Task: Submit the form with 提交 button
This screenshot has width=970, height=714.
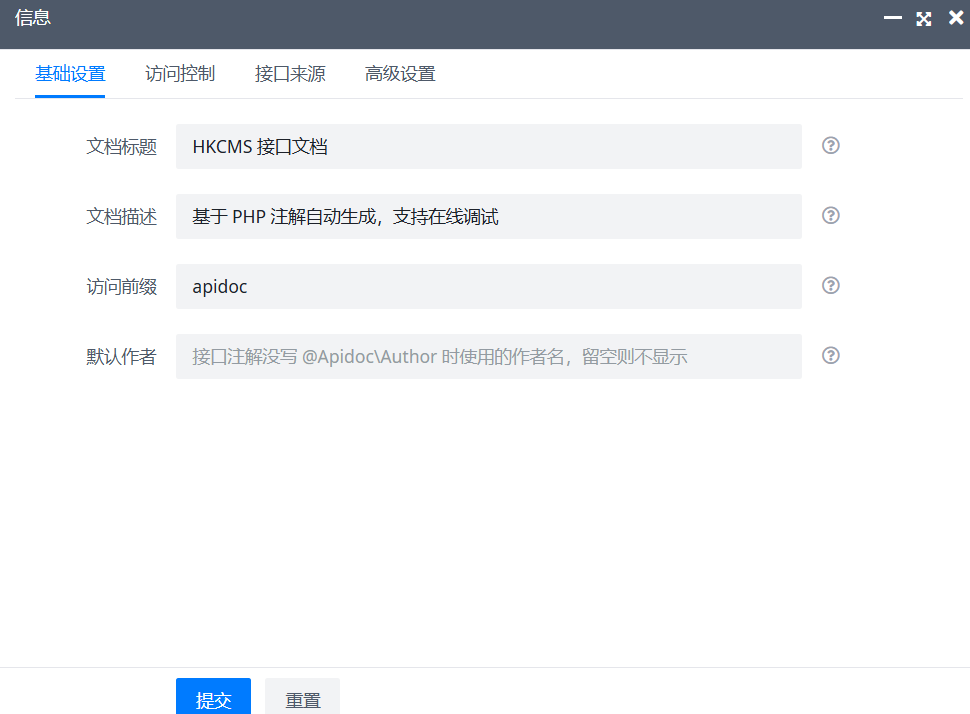Action: pos(213,697)
